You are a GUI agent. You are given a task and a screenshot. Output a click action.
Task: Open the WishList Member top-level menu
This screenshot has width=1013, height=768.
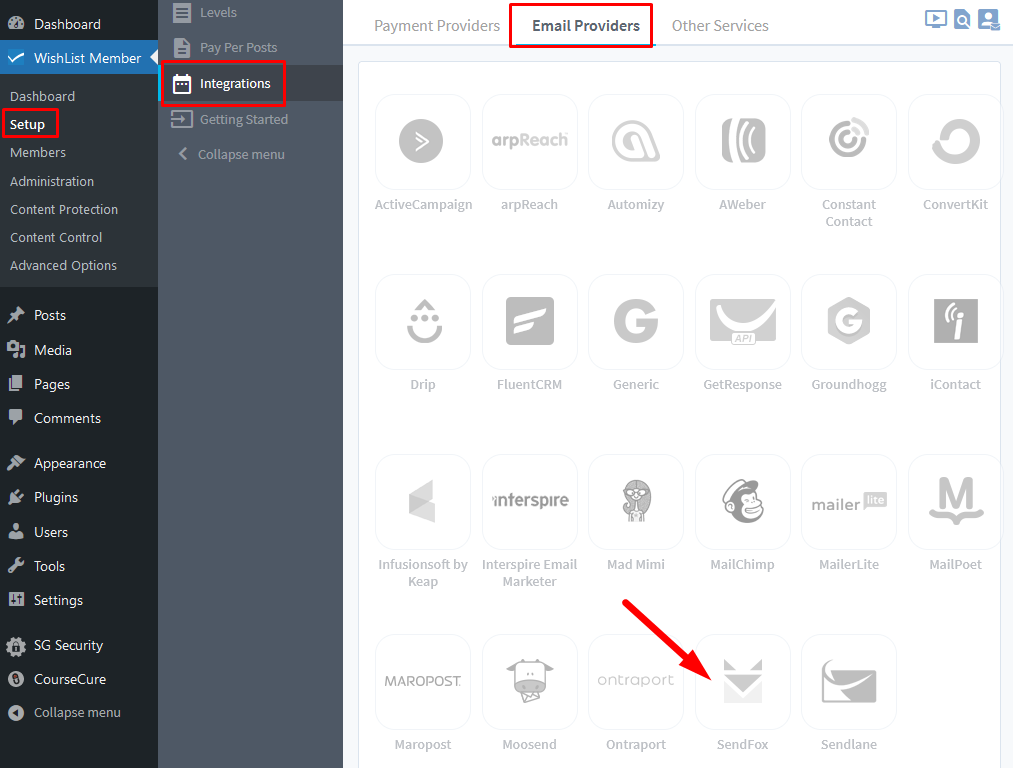(79, 57)
